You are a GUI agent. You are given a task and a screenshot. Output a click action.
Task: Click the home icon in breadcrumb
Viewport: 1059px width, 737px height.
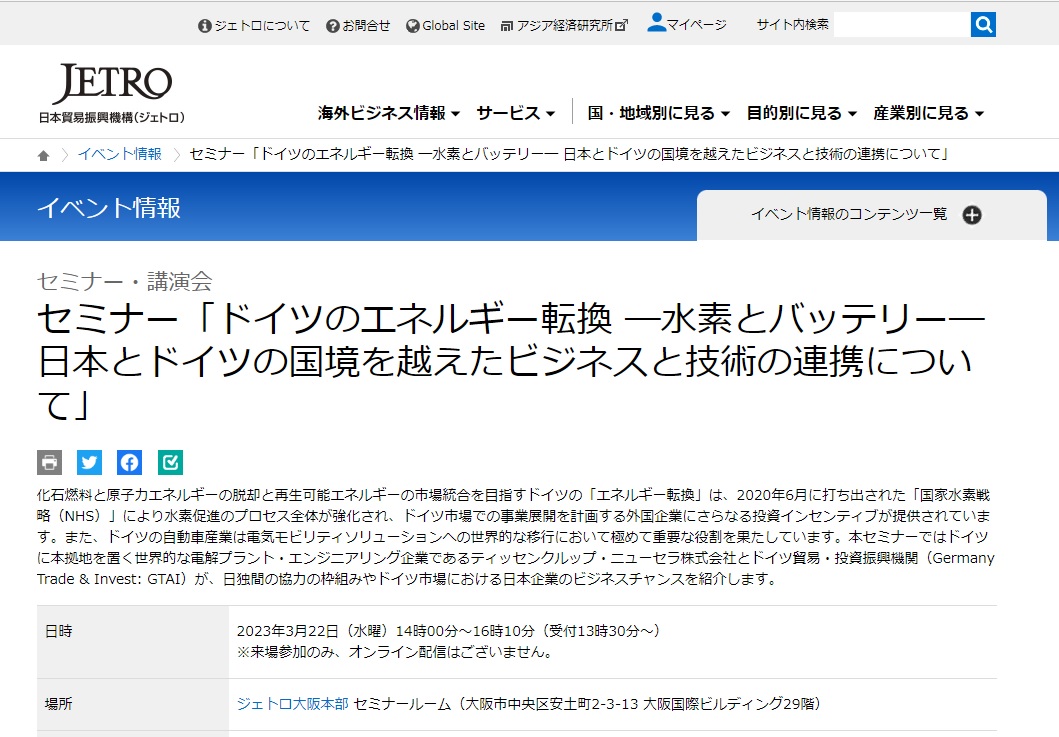43,155
